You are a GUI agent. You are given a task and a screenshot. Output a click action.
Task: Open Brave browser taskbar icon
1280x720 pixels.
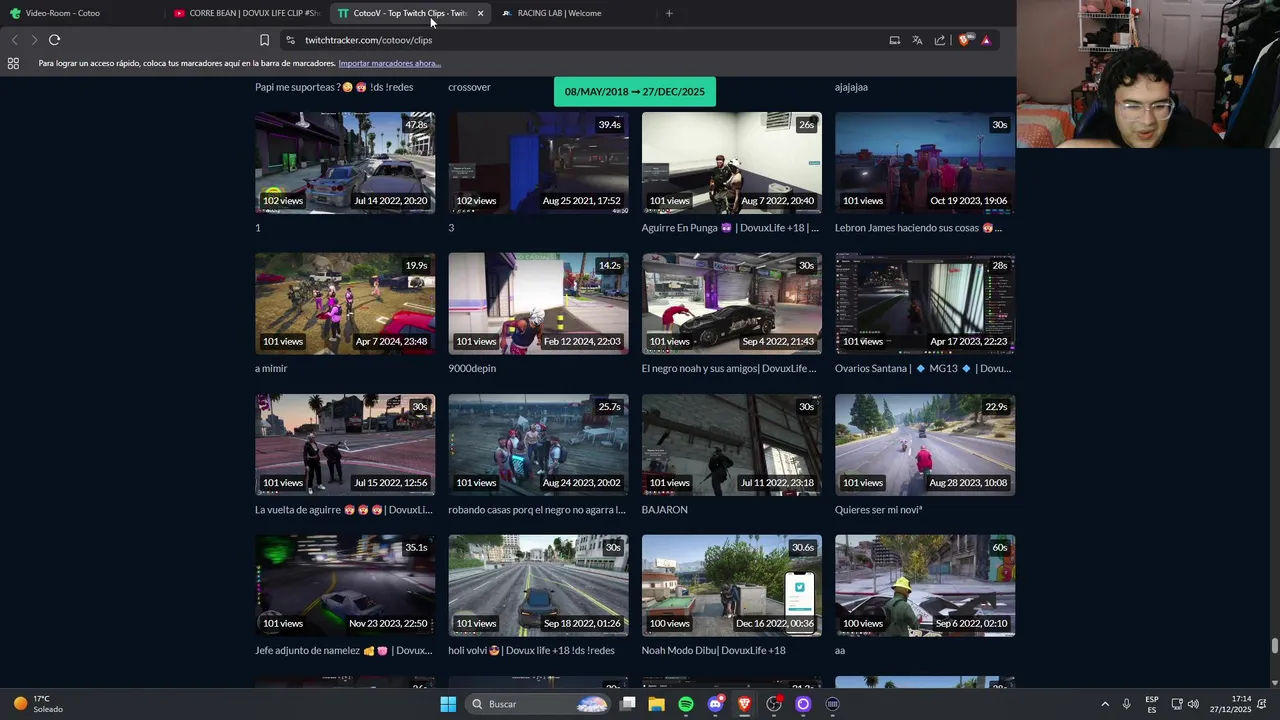tap(744, 704)
